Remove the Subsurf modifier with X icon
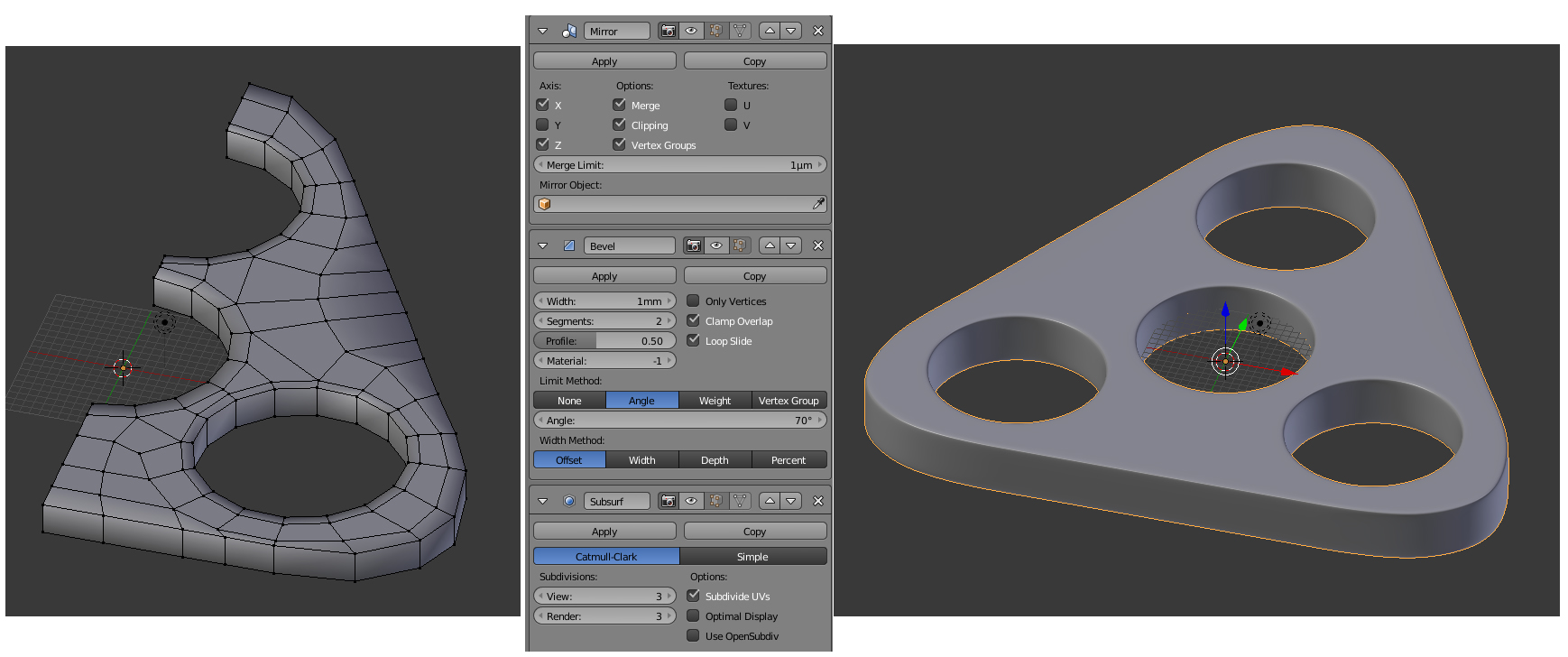 [818, 501]
